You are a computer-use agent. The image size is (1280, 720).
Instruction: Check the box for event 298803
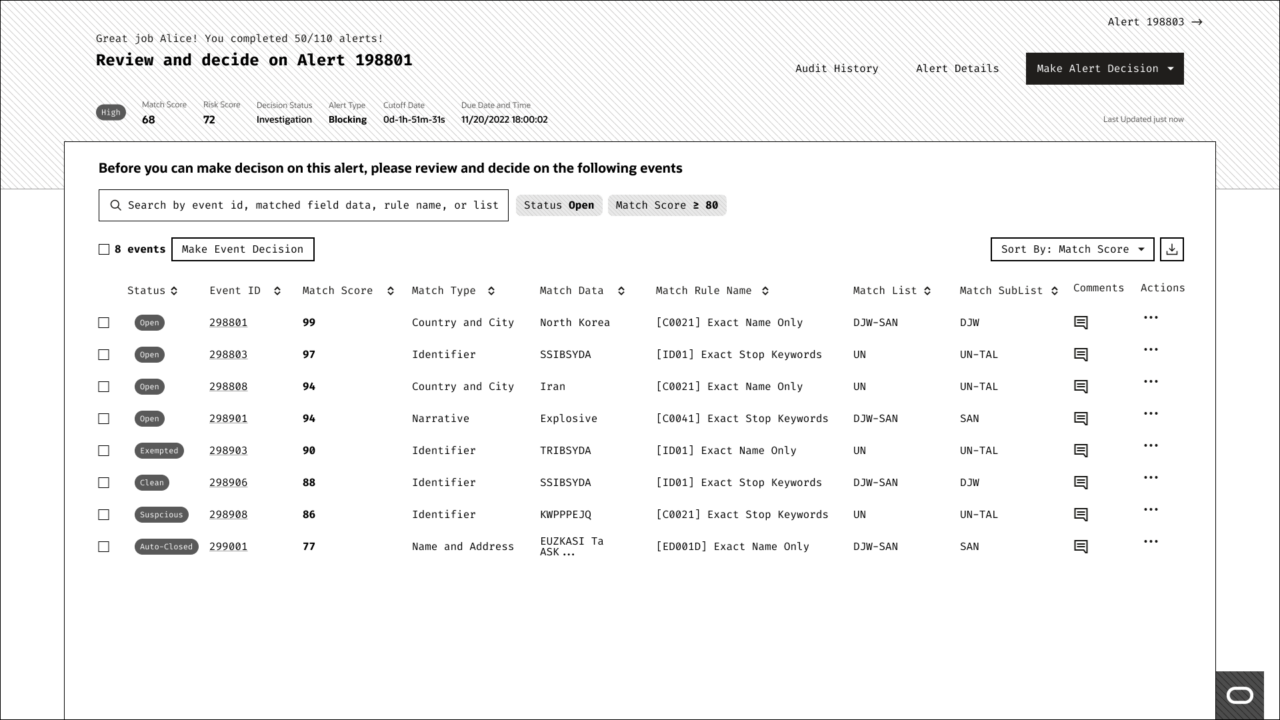104,355
